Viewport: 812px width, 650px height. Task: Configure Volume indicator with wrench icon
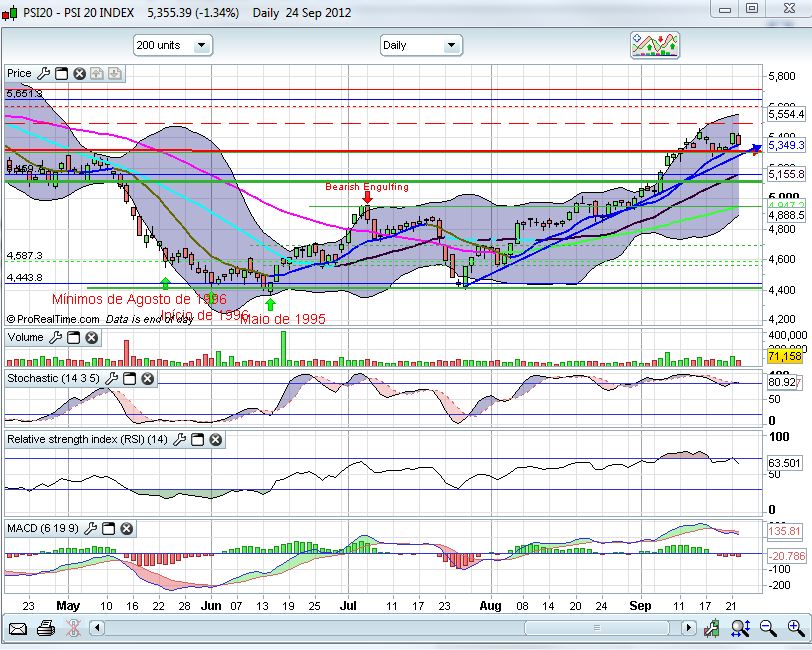pyautogui.click(x=55, y=338)
